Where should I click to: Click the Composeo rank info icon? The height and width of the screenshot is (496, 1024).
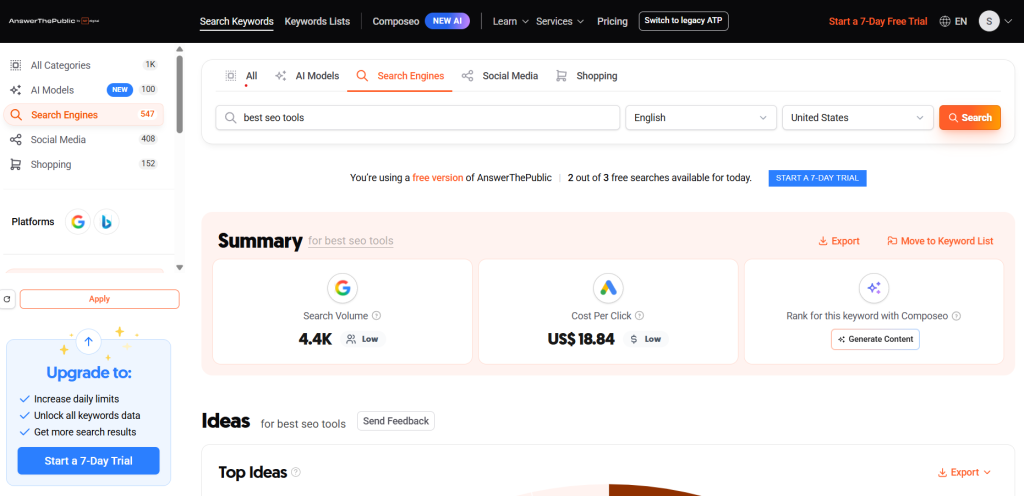[x=956, y=316]
